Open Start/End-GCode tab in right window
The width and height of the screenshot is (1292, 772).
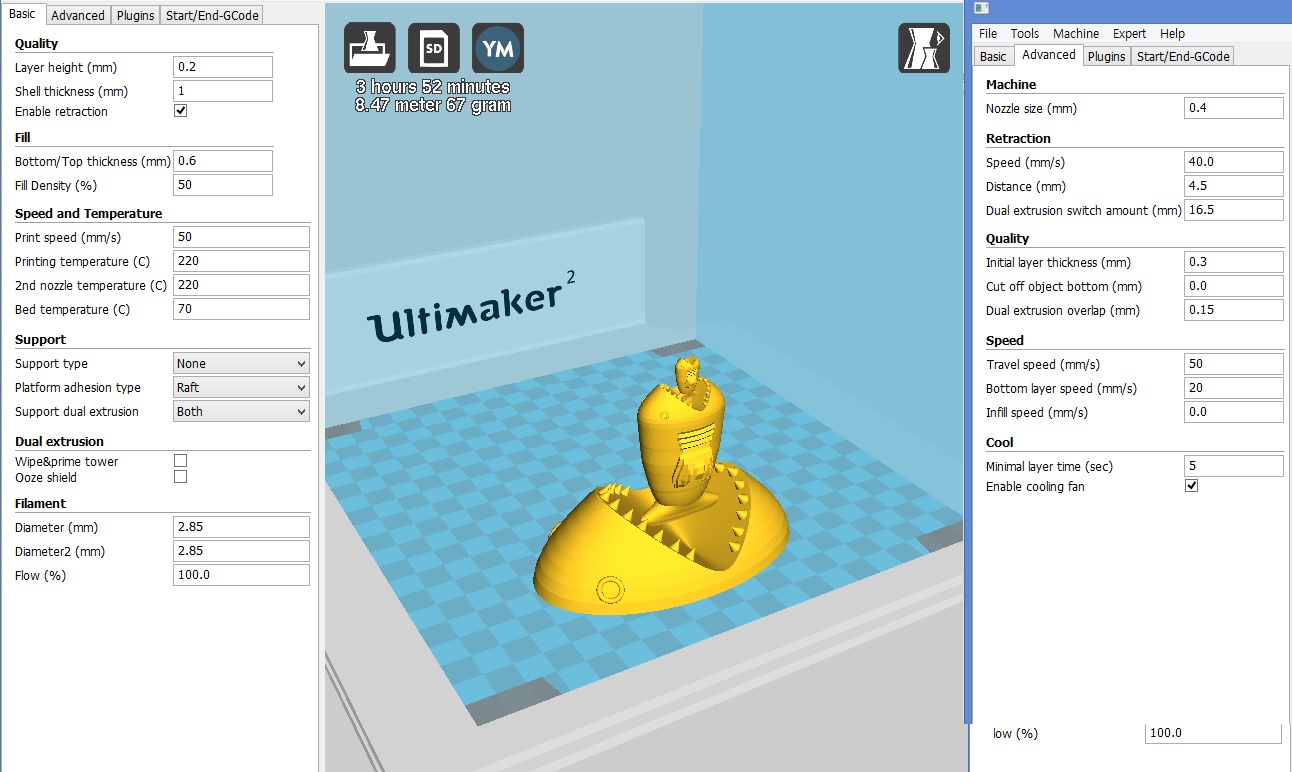tap(1183, 57)
